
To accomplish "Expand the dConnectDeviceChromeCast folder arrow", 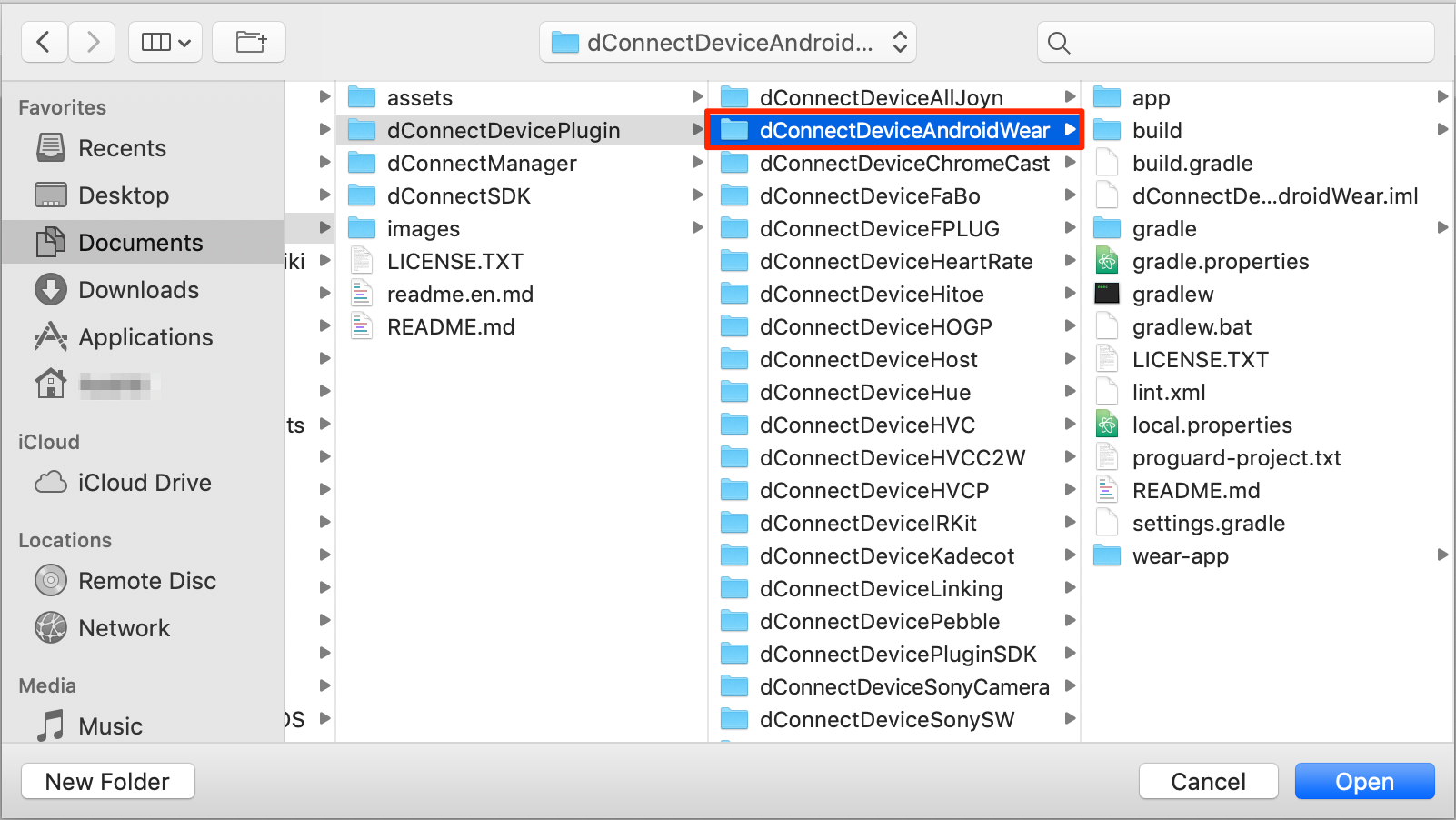I will click(1070, 163).
